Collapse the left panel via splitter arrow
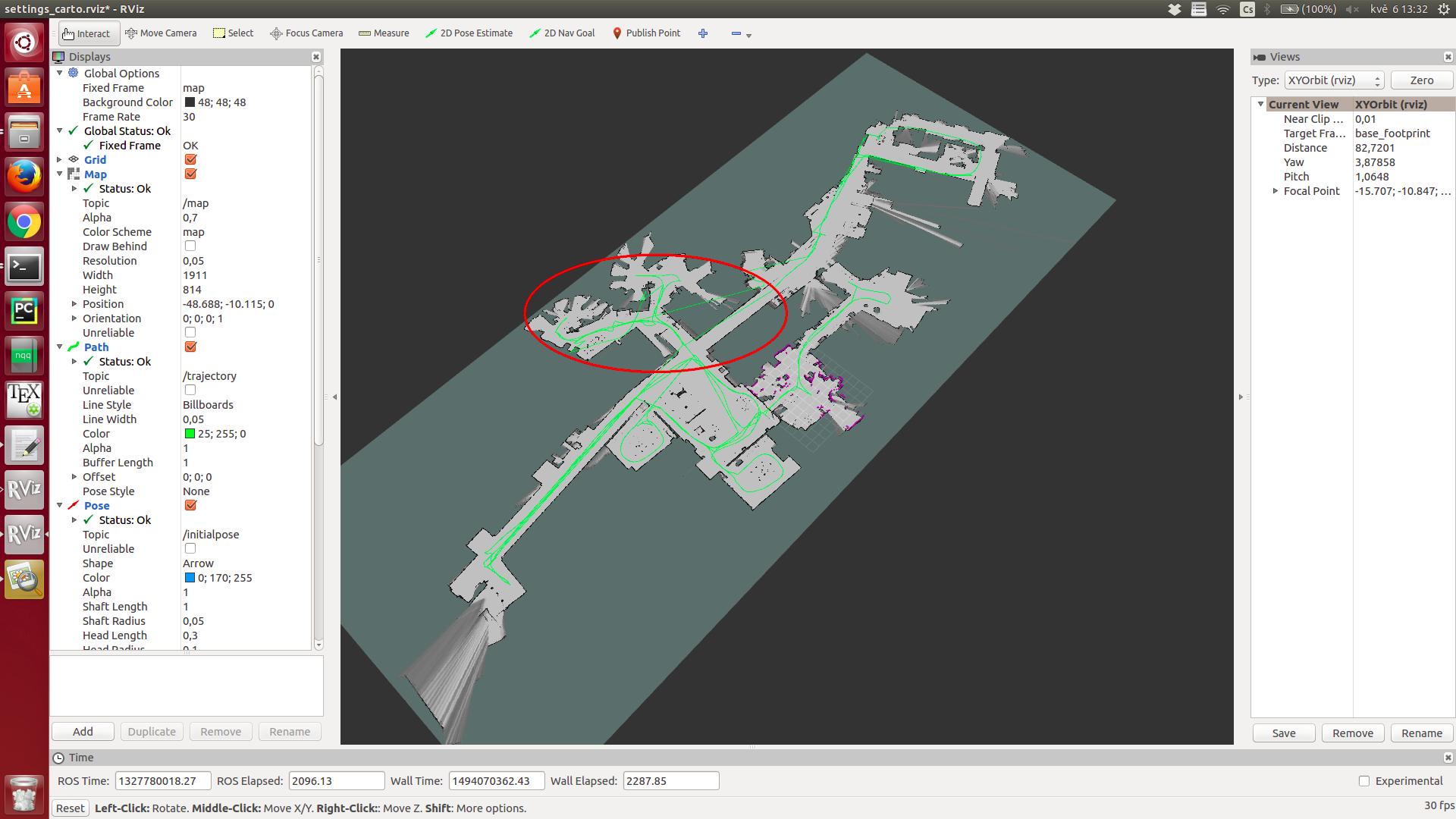This screenshot has width=1456, height=819. pyautogui.click(x=334, y=397)
